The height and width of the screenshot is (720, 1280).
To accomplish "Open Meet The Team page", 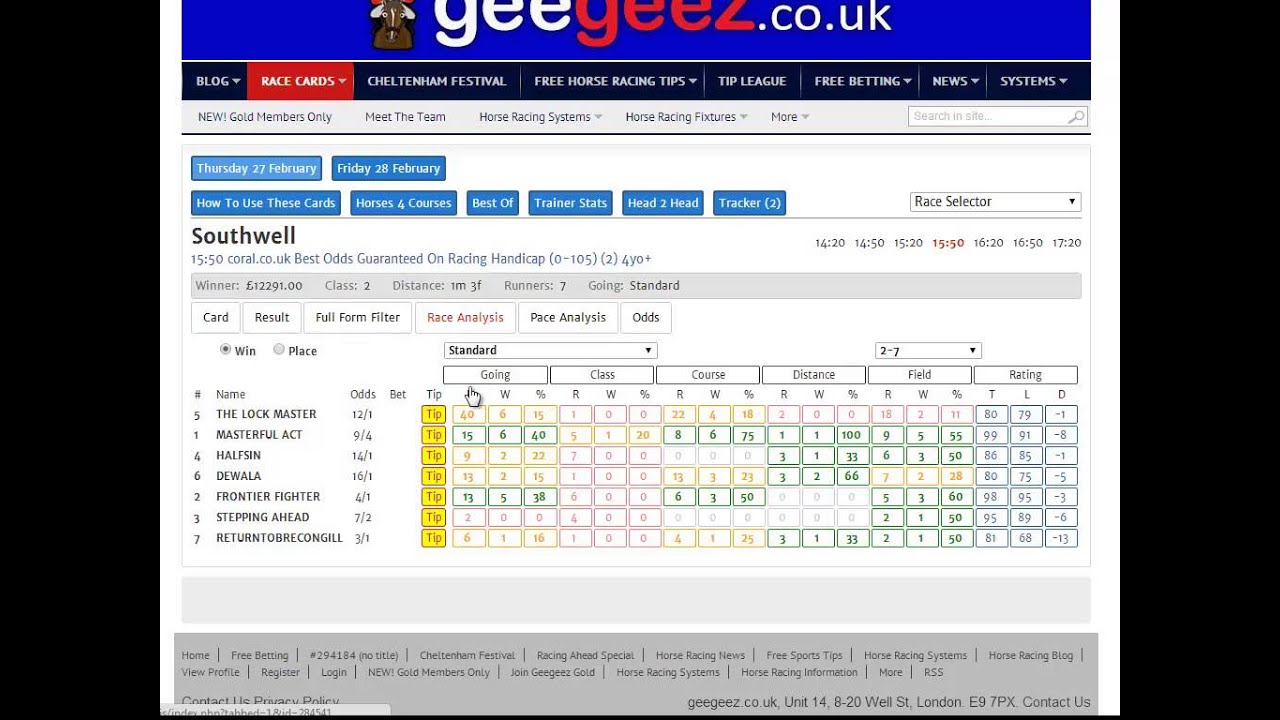I will pos(405,117).
